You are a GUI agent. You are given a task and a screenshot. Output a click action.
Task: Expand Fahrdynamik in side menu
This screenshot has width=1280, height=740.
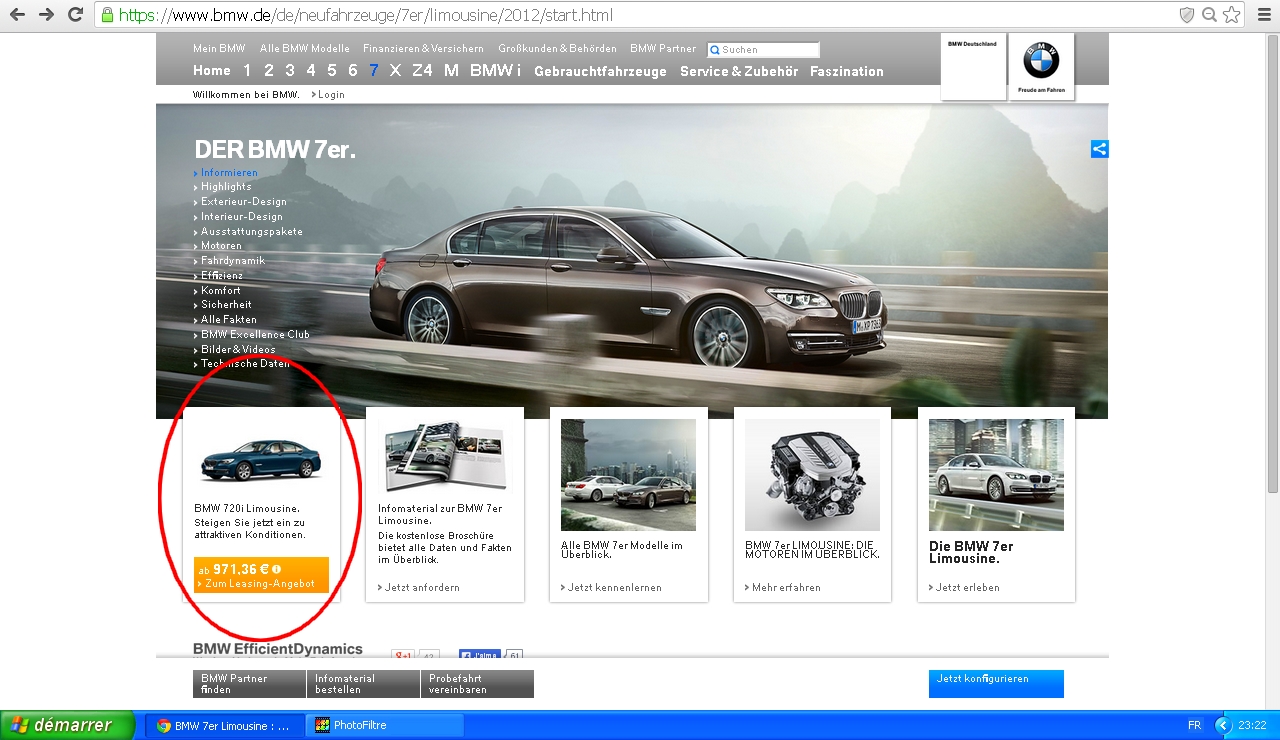click(232, 261)
